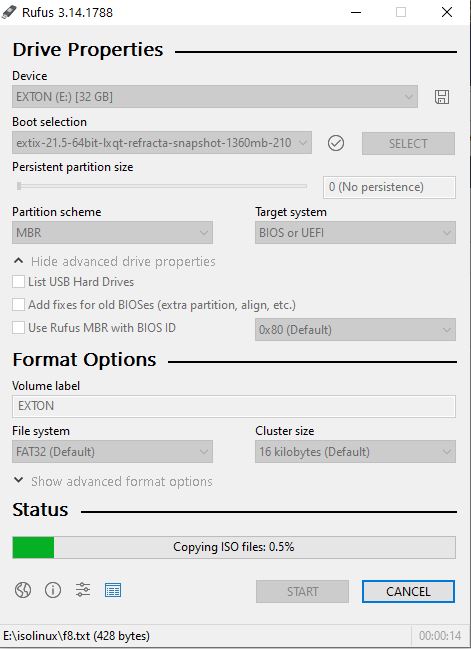Viewport: 471px width, 649px height.
Task: Open the Cluster size 16 kilobytes dropdown
Action: 355,452
